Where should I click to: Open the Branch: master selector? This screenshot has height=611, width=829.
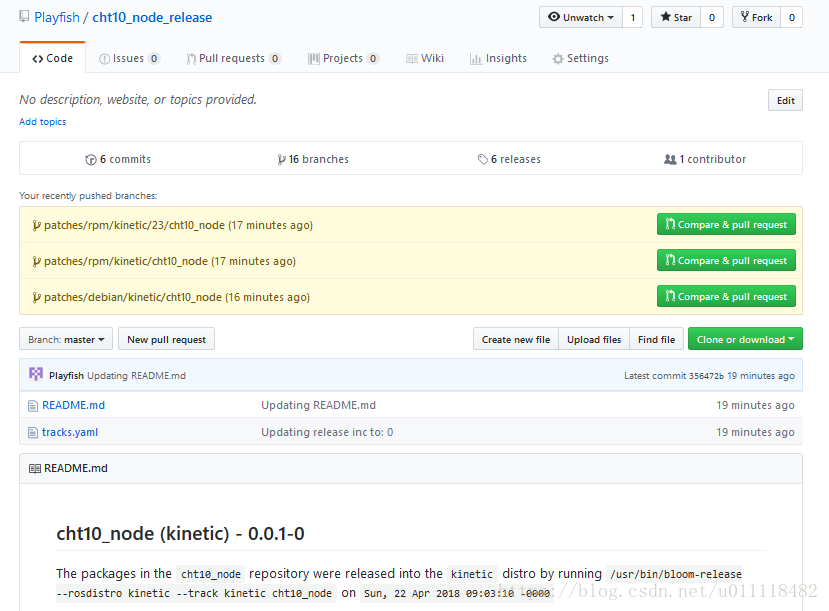[x=66, y=339]
